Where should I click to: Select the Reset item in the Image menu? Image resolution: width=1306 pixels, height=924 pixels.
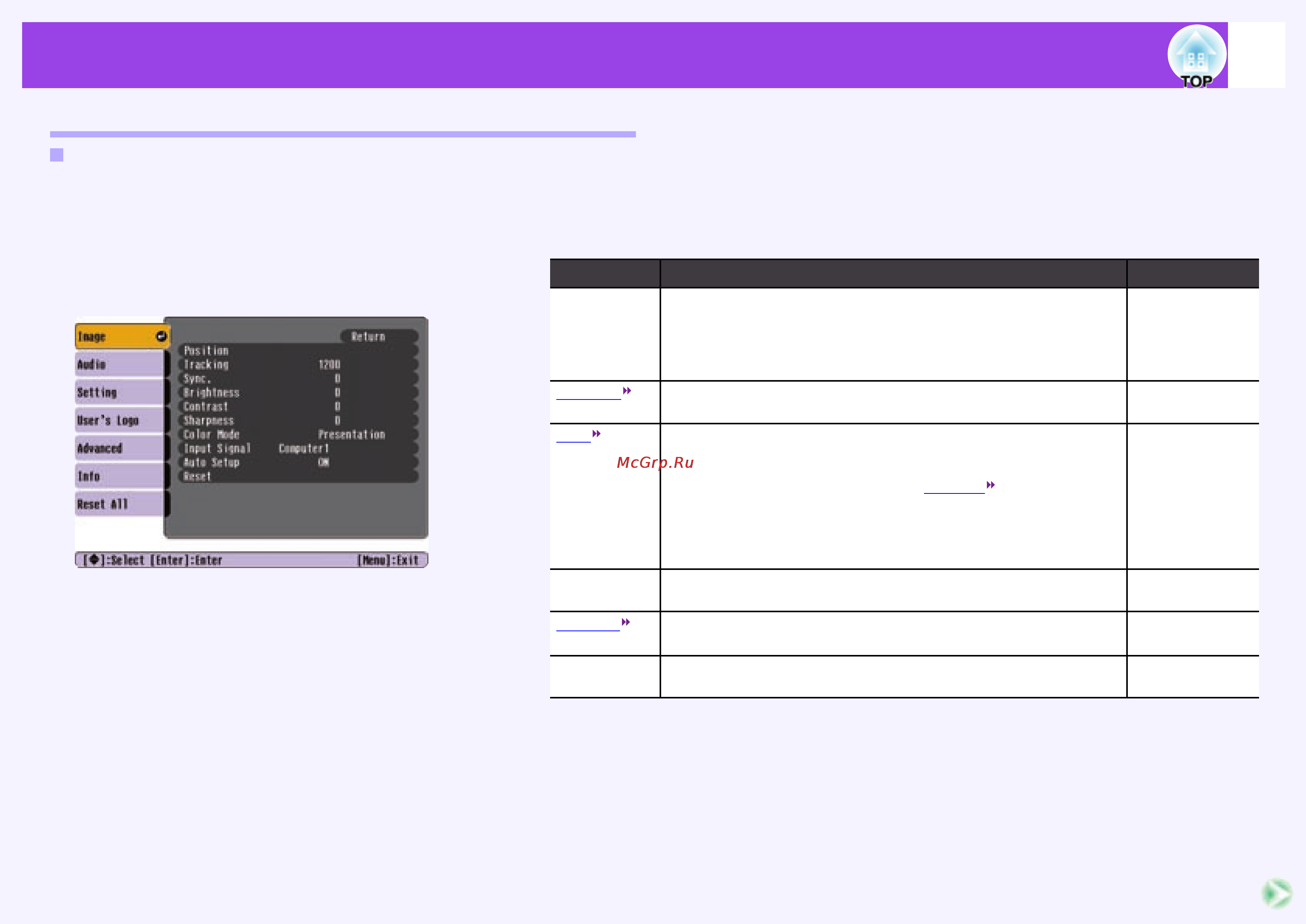click(299, 476)
